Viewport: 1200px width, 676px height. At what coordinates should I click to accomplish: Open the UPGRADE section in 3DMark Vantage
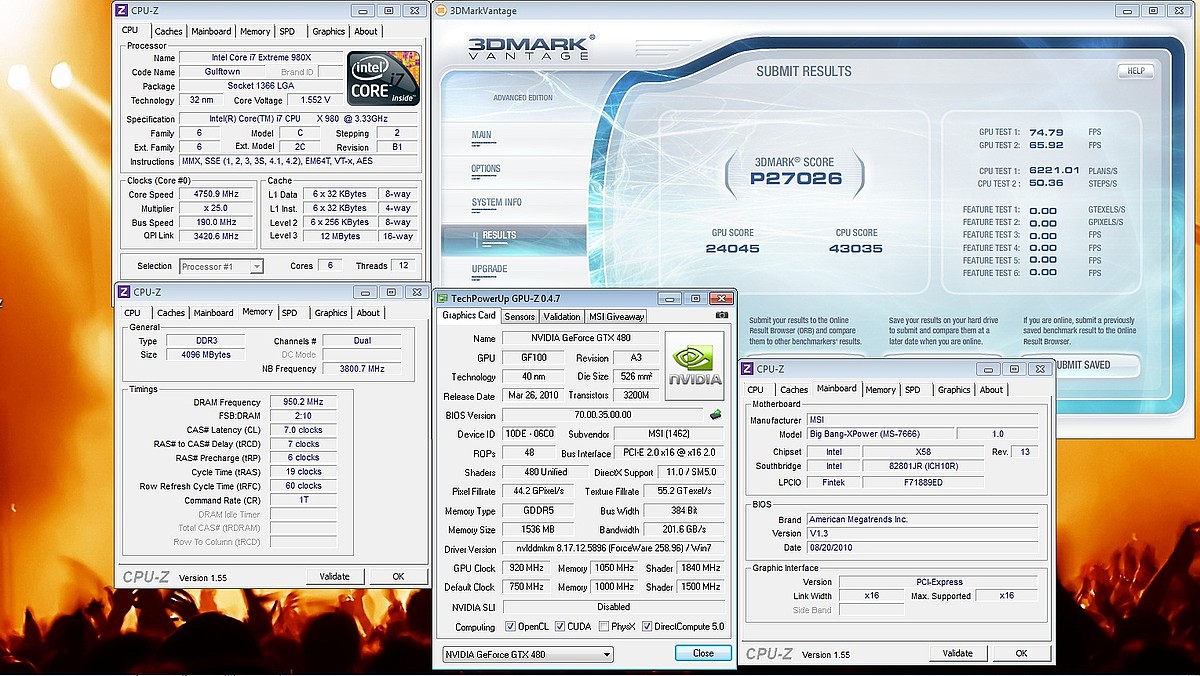489,269
